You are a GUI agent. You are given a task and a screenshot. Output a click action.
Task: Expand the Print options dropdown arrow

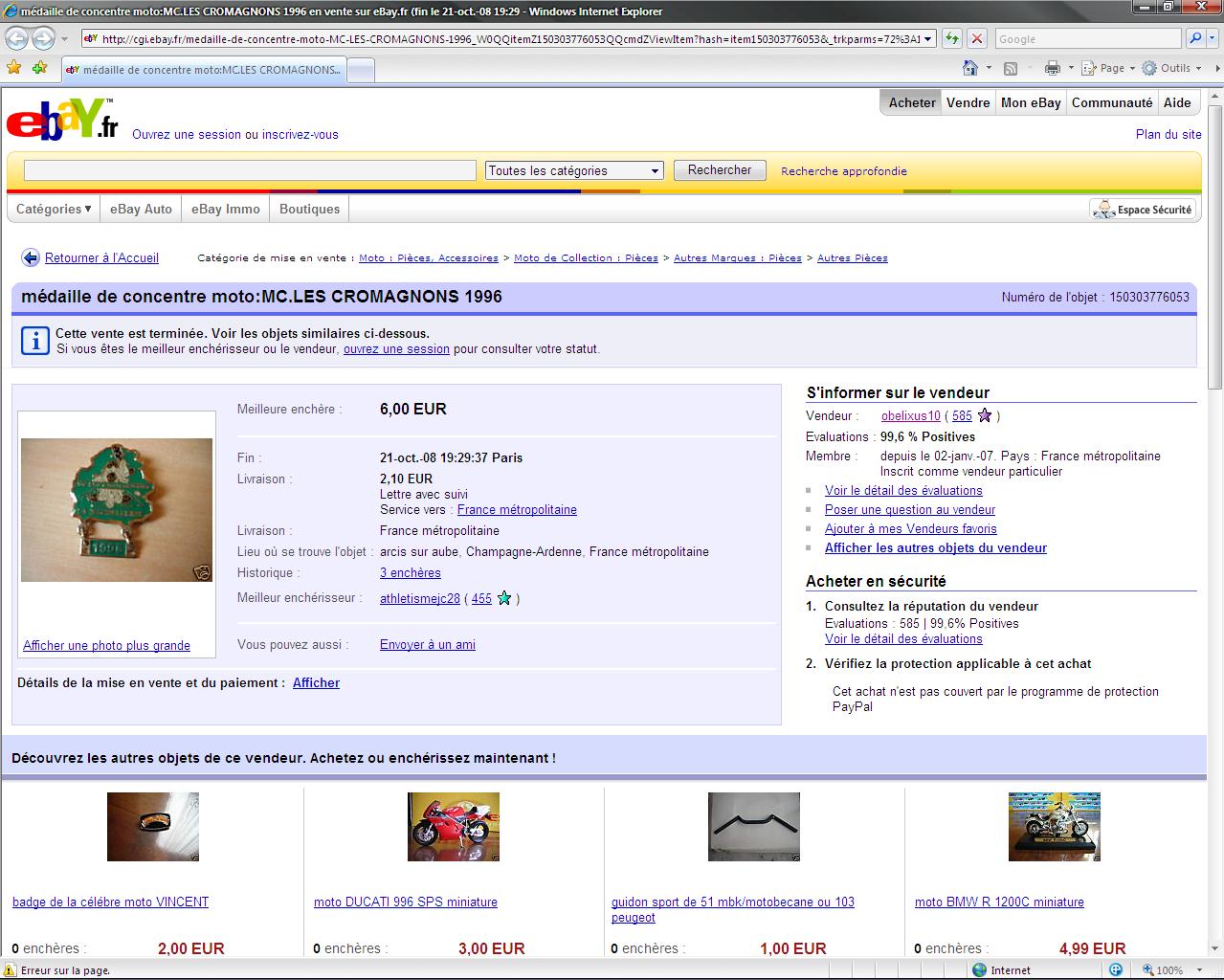click(x=1070, y=68)
